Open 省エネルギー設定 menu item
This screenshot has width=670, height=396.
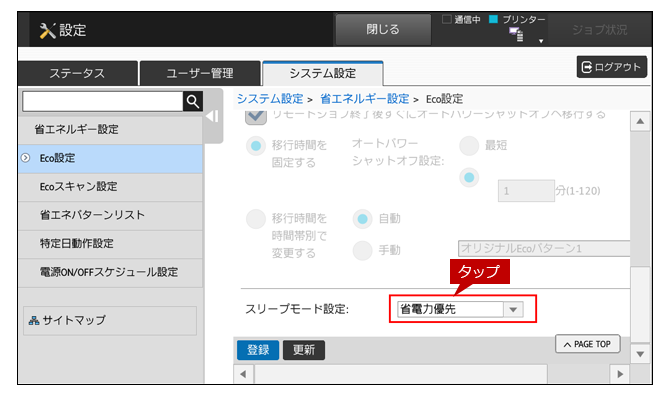111,129
